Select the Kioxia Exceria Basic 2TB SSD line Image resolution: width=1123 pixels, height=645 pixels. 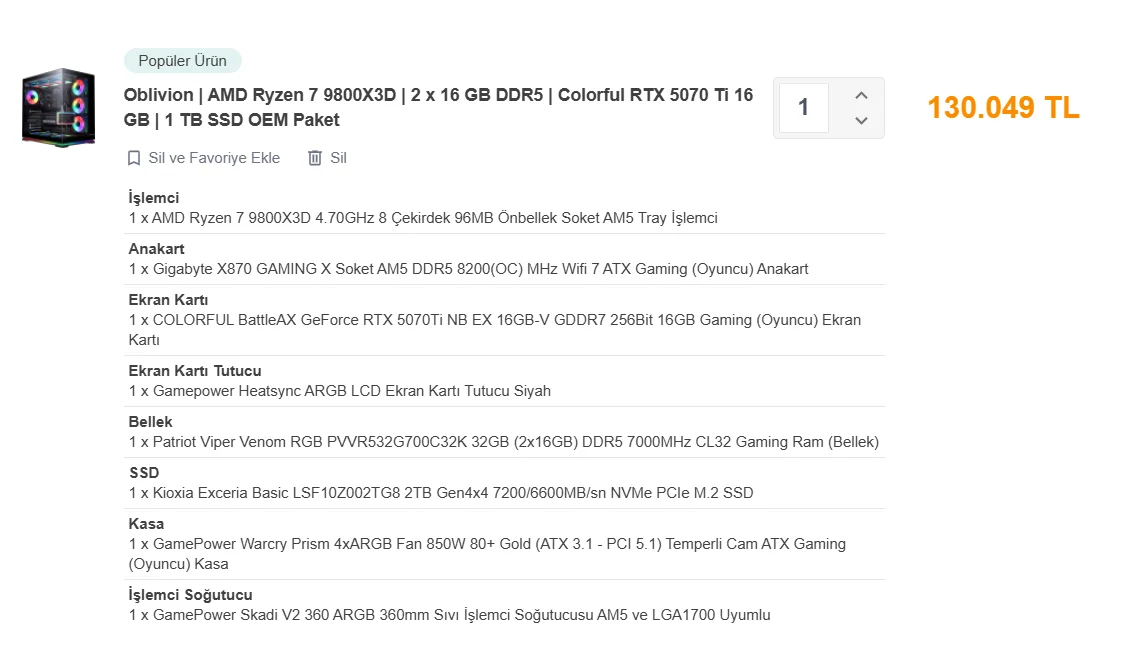coord(441,493)
